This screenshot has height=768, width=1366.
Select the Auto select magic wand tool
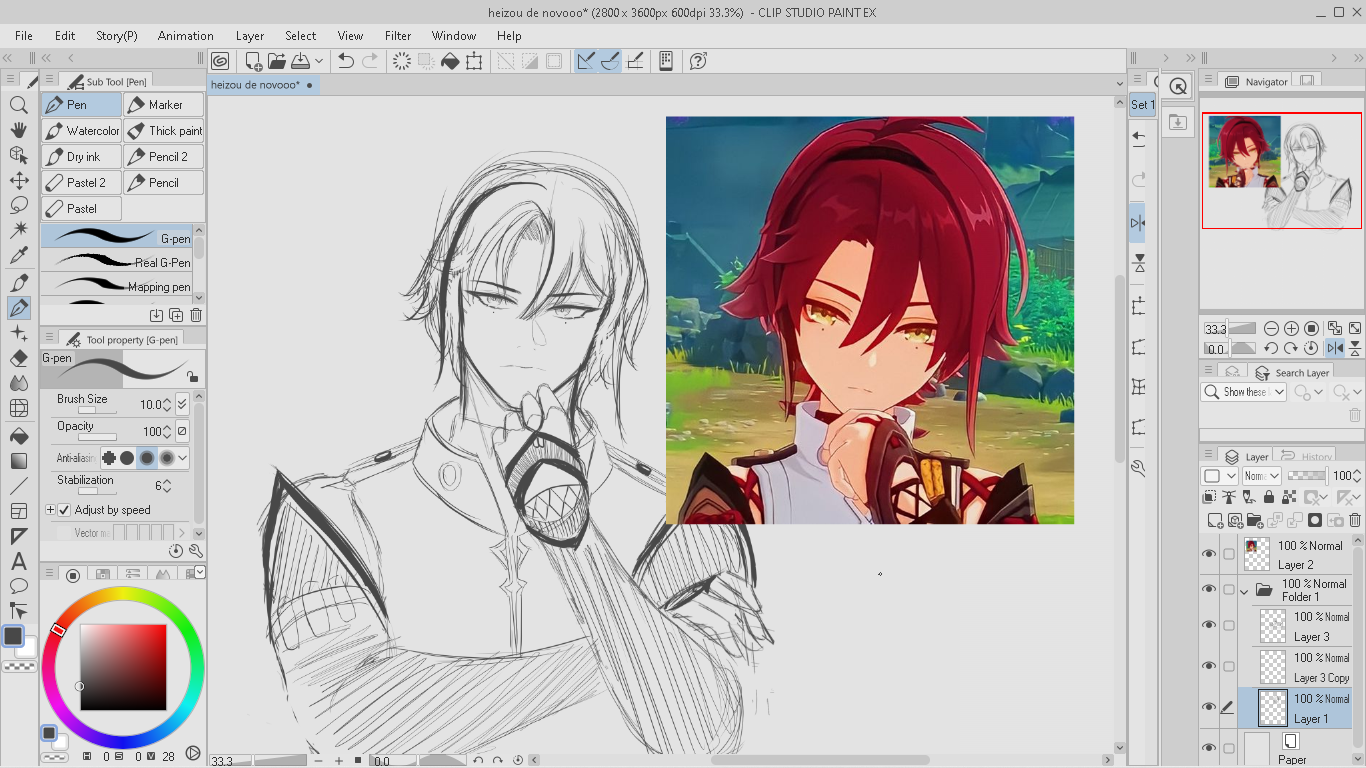18,230
